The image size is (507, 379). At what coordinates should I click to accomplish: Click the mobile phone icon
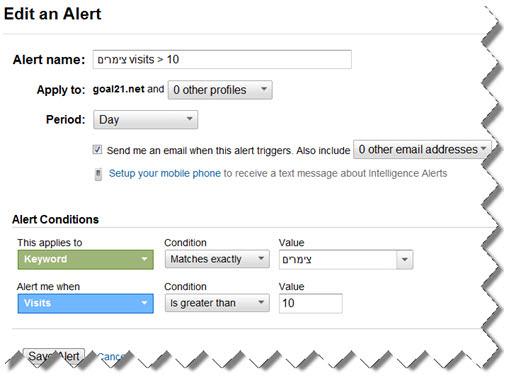(x=98, y=174)
